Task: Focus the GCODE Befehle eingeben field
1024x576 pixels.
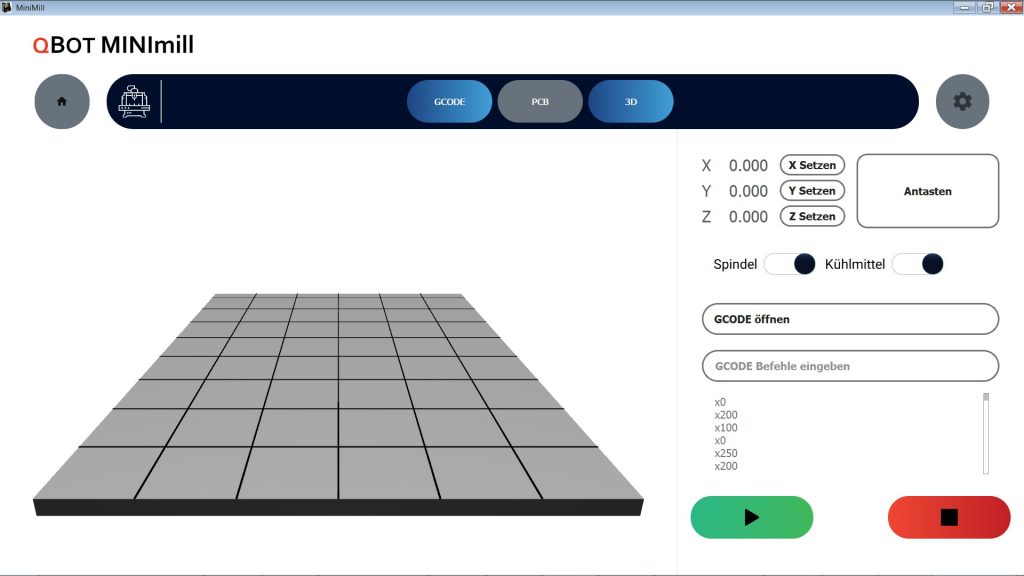Action: (x=850, y=366)
